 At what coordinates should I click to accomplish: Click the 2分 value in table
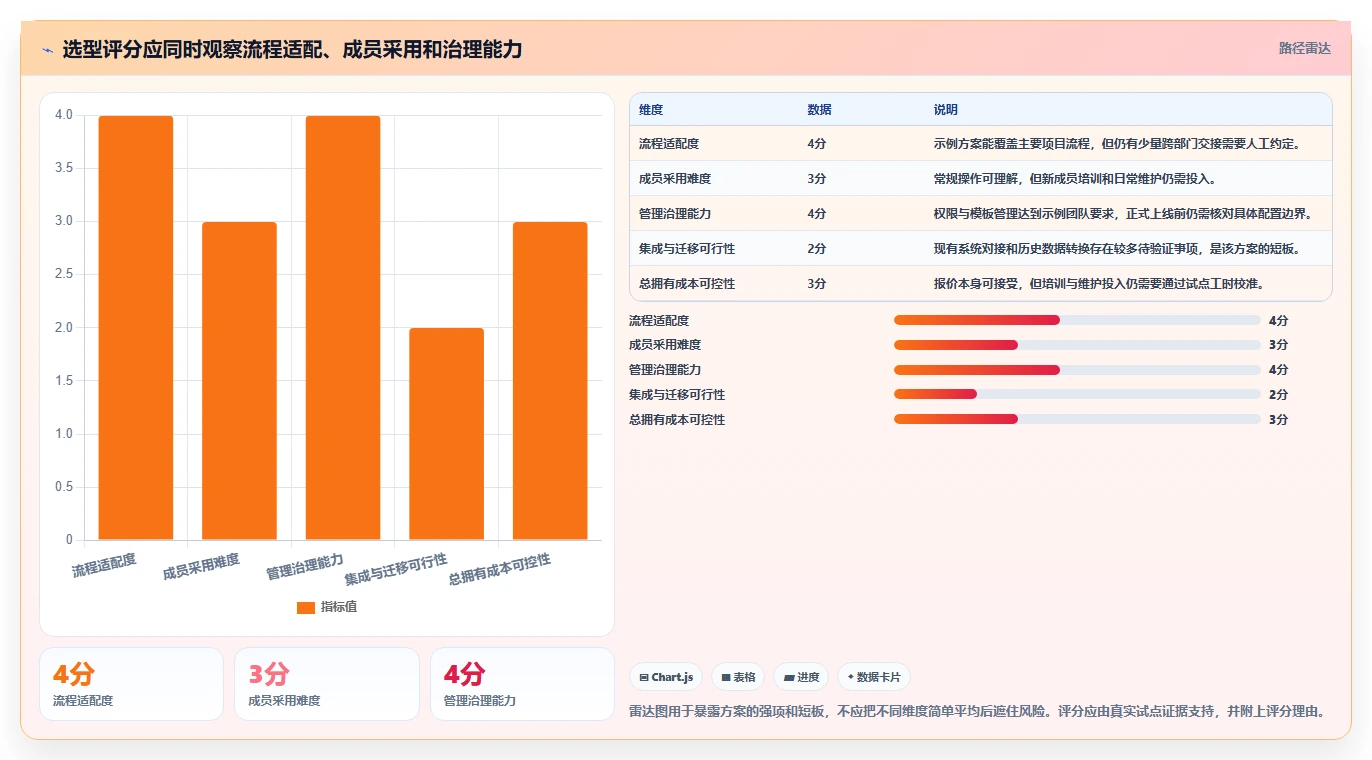[816, 249]
